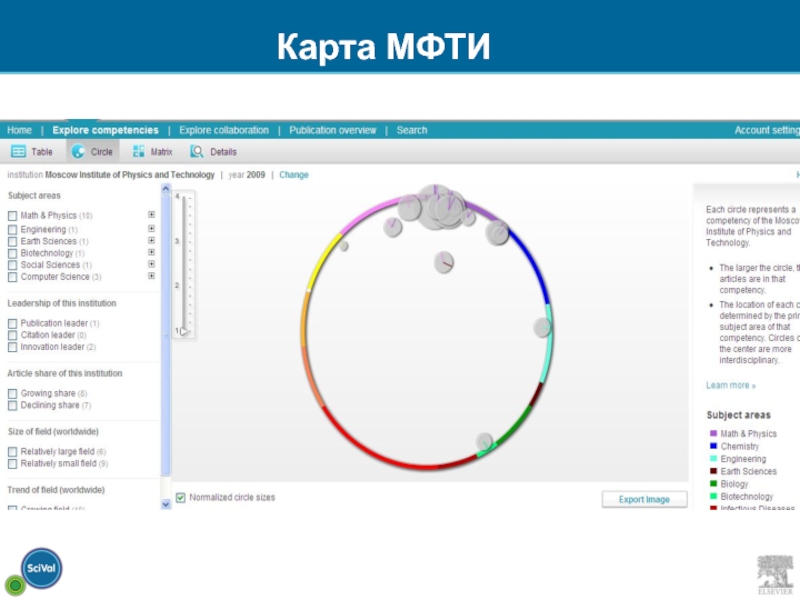This screenshot has height=600, width=800.
Task: Open Account settings
Action: (767, 130)
